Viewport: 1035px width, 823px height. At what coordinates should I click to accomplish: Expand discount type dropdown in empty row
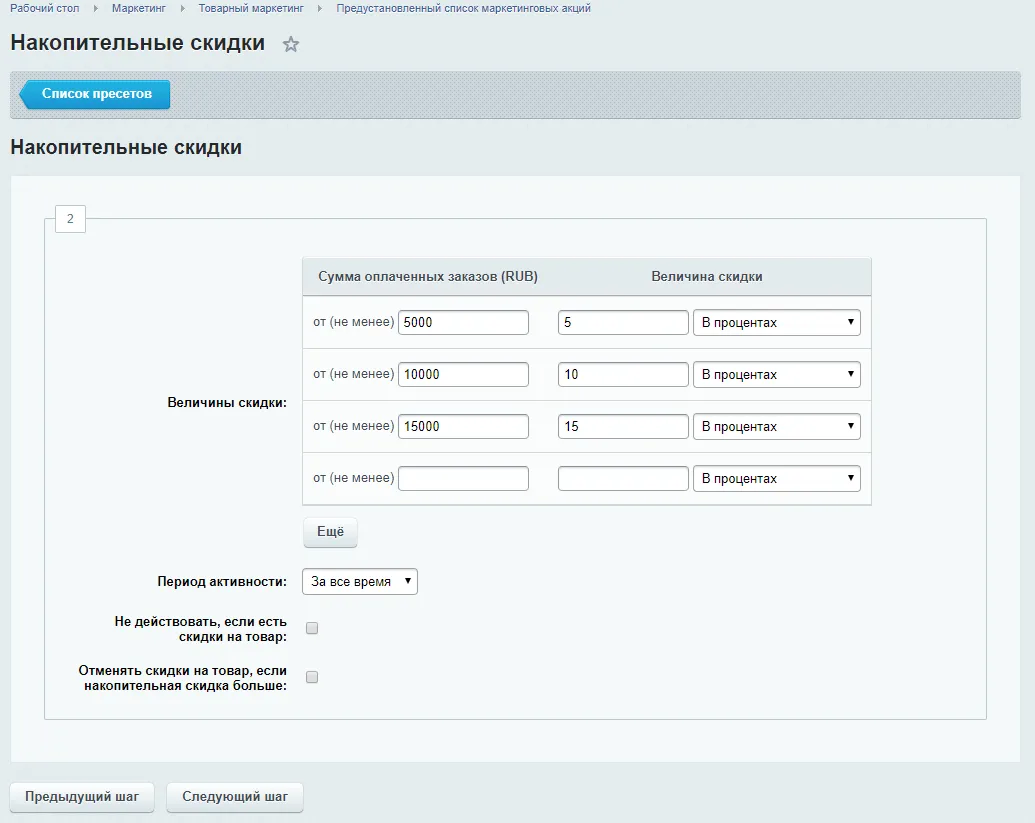tap(777, 479)
